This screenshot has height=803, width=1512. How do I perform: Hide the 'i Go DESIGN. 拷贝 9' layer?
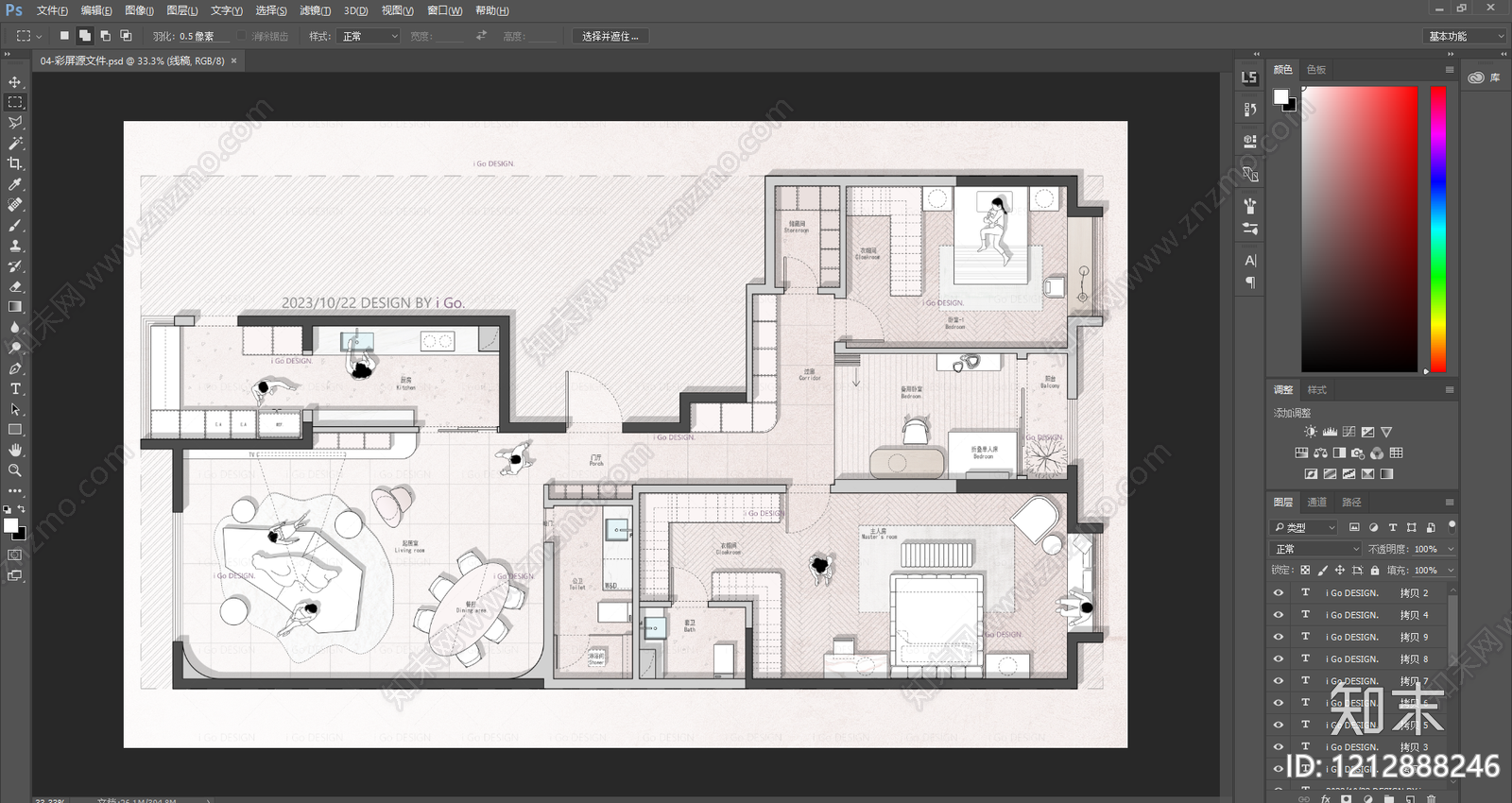pos(1279,637)
